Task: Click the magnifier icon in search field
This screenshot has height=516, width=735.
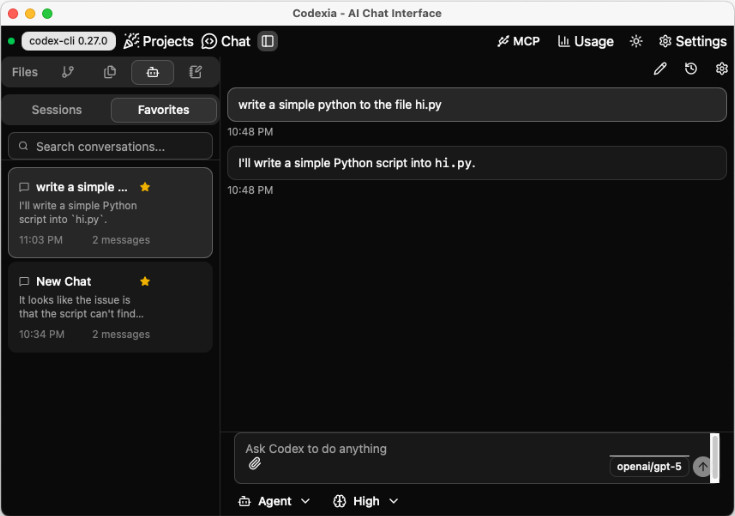Action: click(23, 146)
